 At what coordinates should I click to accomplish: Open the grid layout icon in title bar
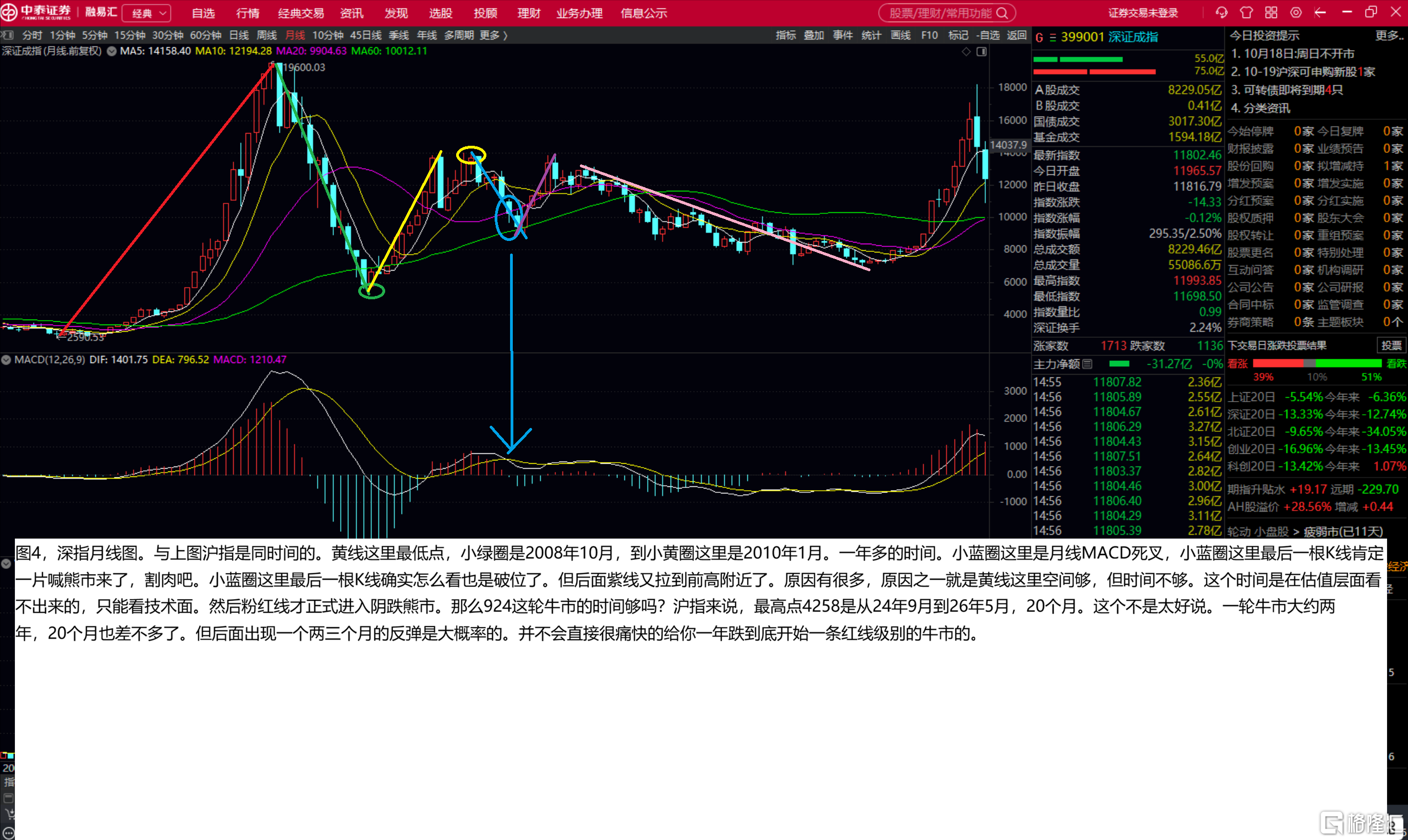[x=1271, y=13]
